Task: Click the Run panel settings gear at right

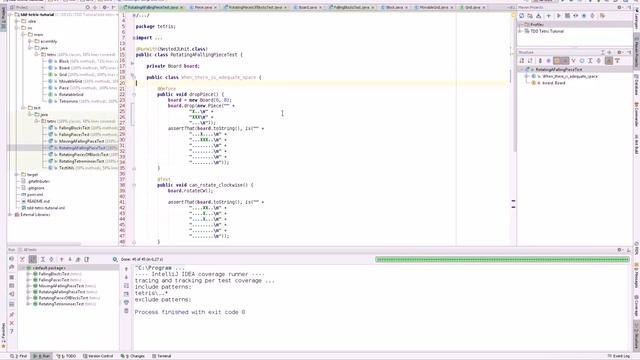Action: pyautogui.click(x=620, y=250)
